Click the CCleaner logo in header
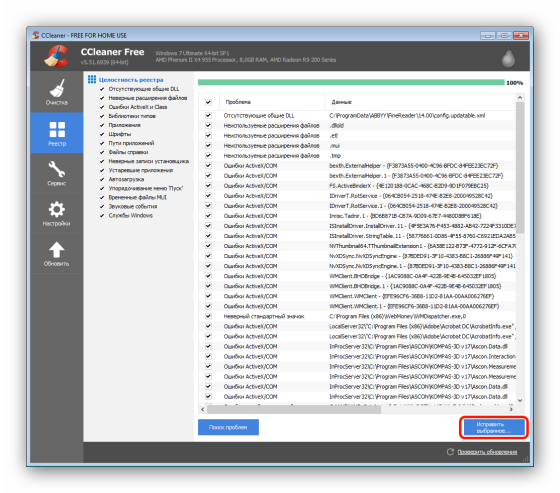Screen dimensions: 560x493 point(56,56)
